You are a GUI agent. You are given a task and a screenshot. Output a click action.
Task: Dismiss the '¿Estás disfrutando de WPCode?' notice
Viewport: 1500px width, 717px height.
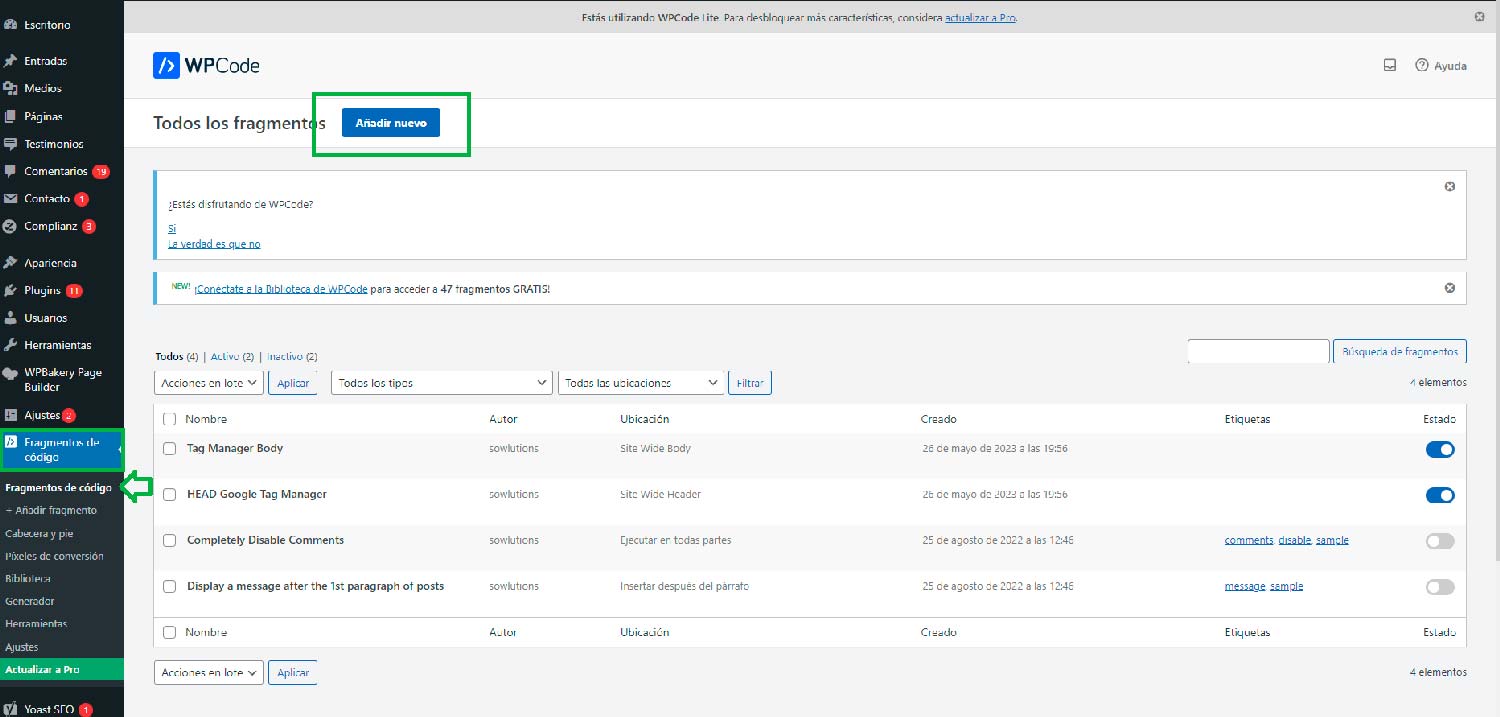coord(1450,187)
